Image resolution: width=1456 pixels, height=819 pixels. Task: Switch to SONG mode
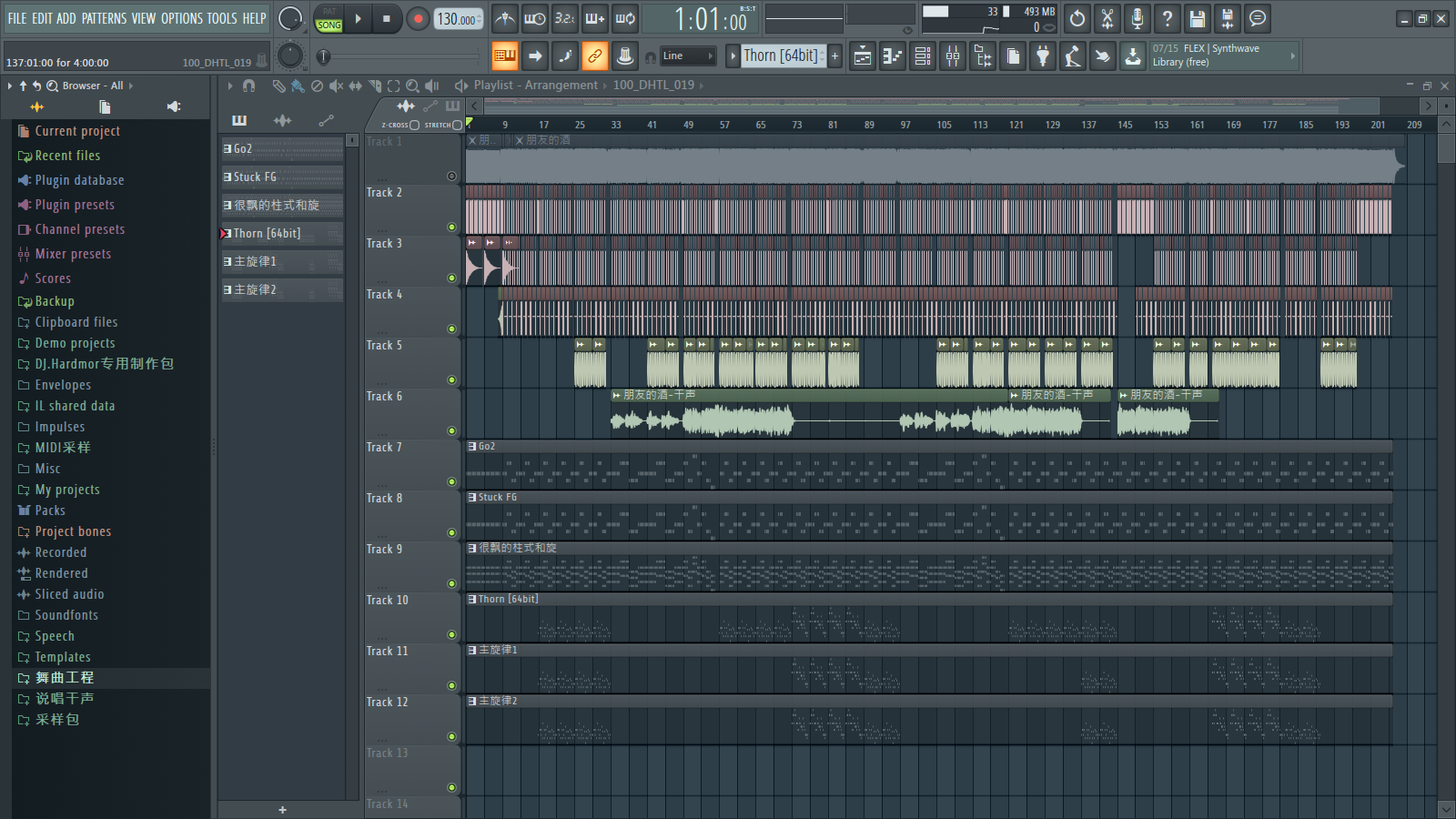click(x=329, y=25)
